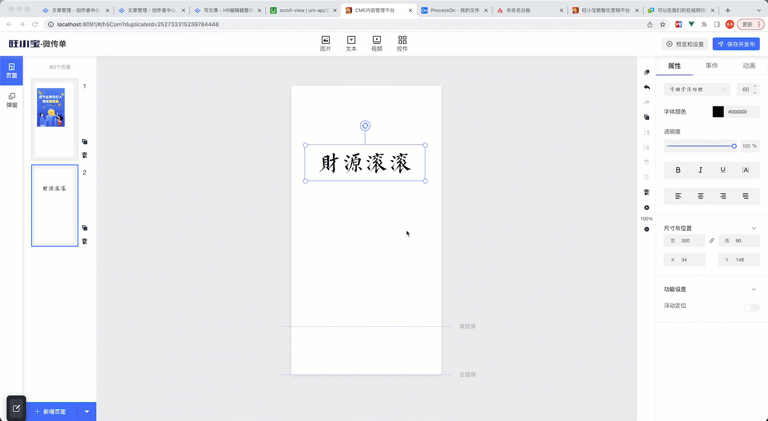Click the share icon in address bar
The image size is (768, 421).
[649, 24]
